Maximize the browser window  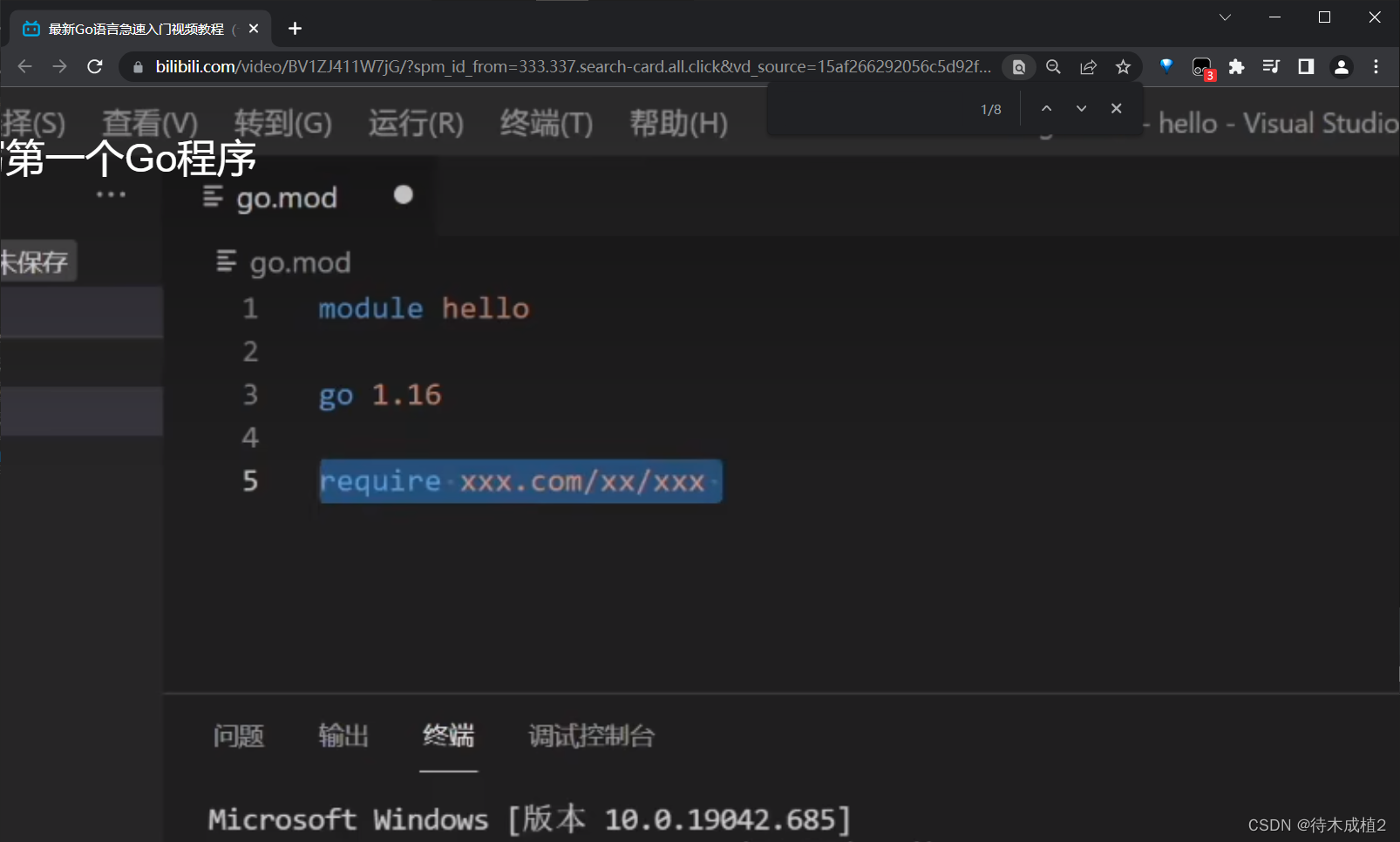1324,17
